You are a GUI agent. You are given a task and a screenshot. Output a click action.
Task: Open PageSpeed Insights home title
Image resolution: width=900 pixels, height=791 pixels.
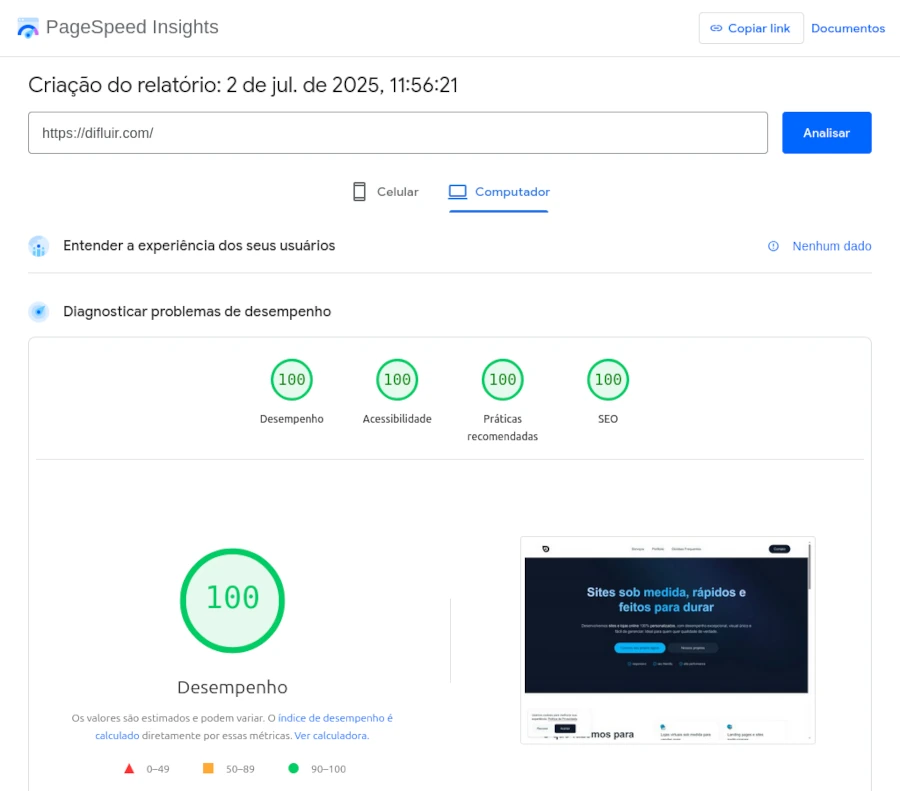click(x=132, y=27)
